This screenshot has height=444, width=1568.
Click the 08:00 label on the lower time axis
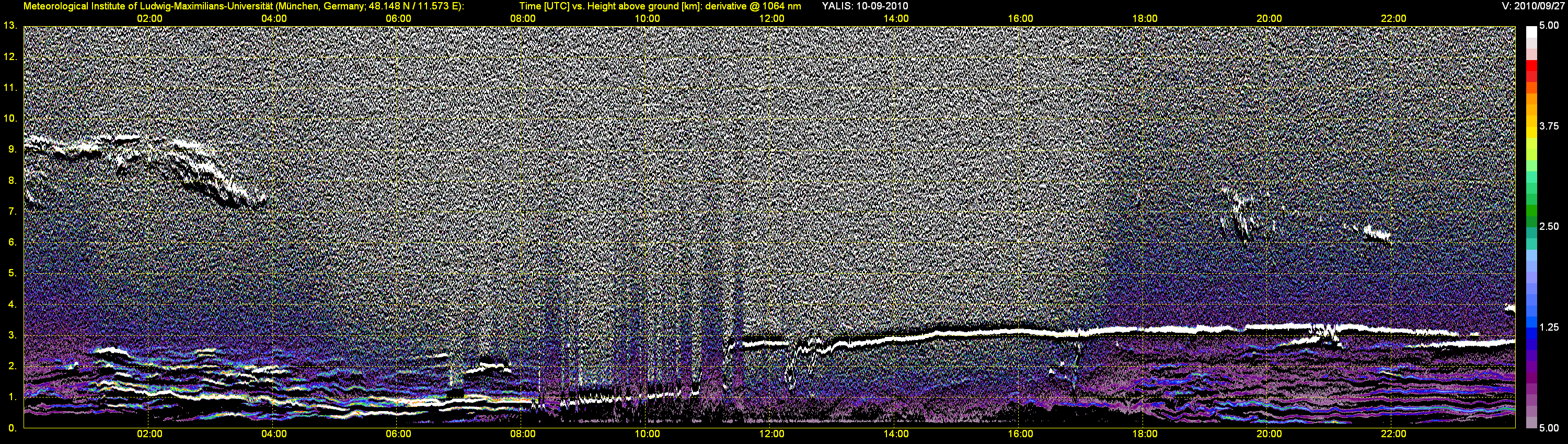click(x=523, y=434)
